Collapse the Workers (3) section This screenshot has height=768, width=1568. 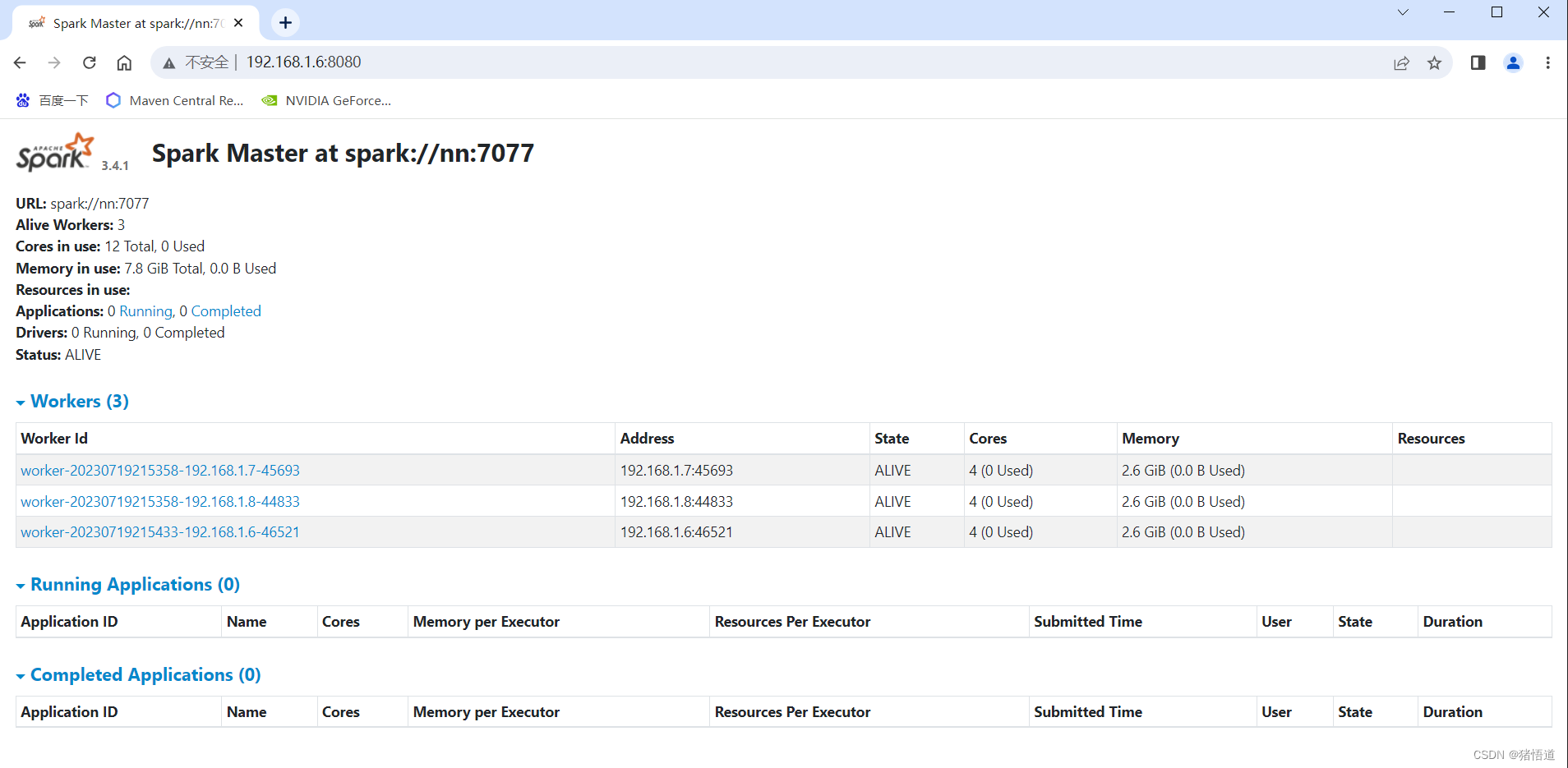tap(72, 401)
